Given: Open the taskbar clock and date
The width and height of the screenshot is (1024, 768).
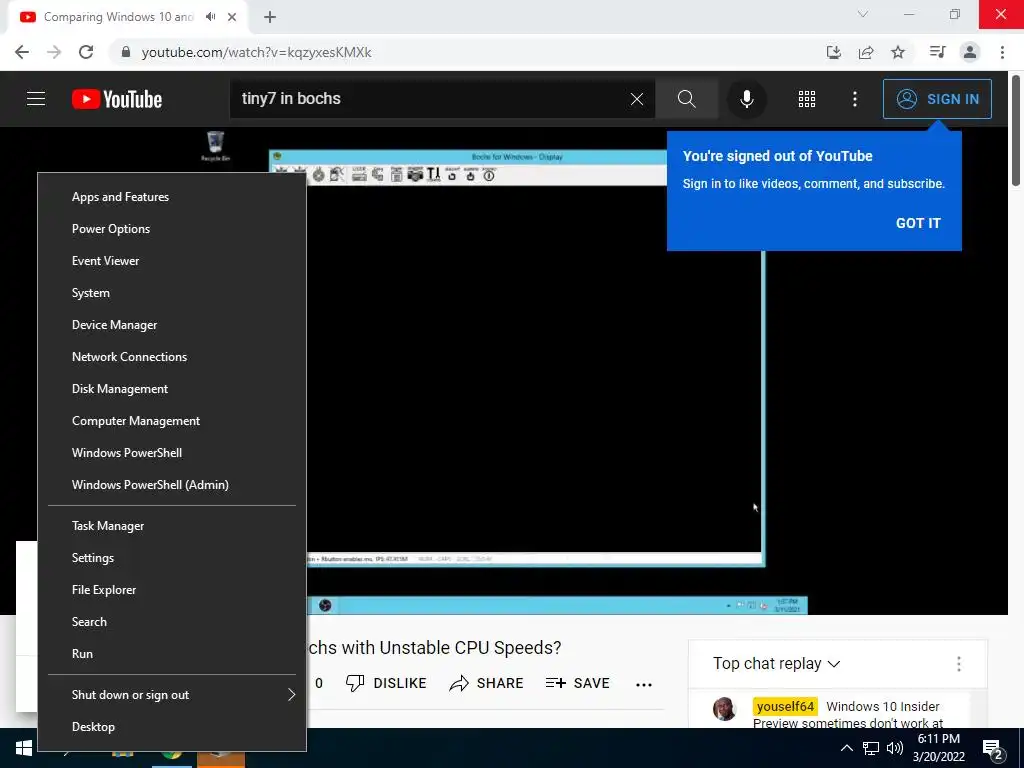Looking at the screenshot, I should (939, 748).
